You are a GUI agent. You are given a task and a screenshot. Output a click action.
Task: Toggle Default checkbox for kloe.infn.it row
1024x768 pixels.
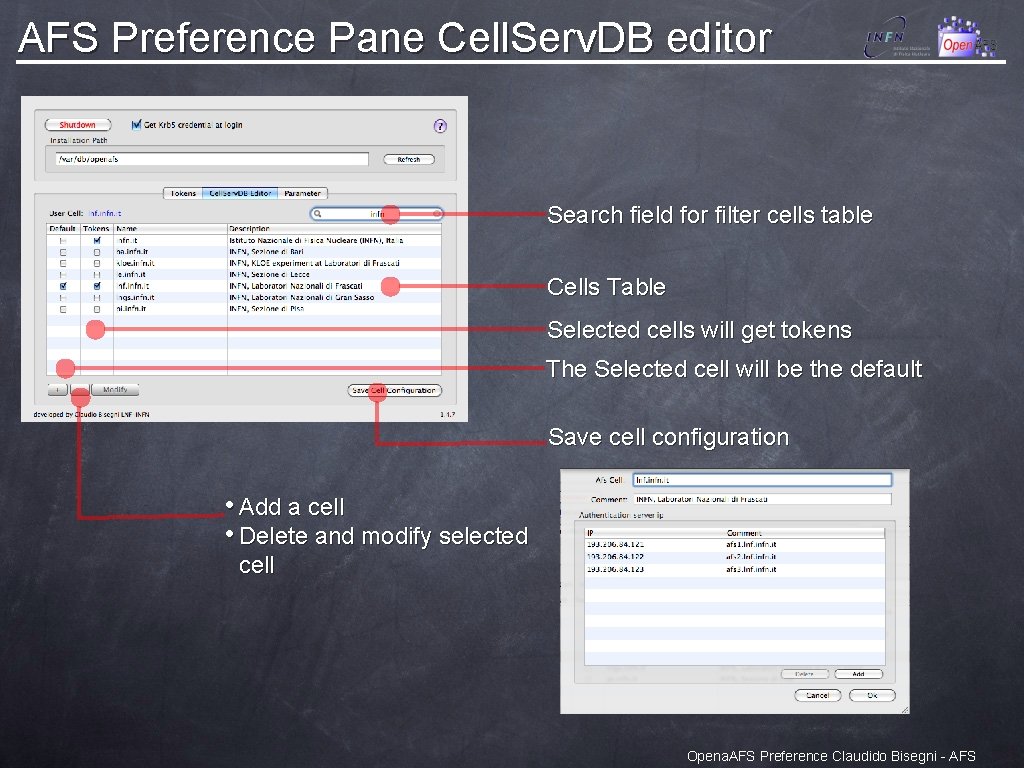click(63, 263)
